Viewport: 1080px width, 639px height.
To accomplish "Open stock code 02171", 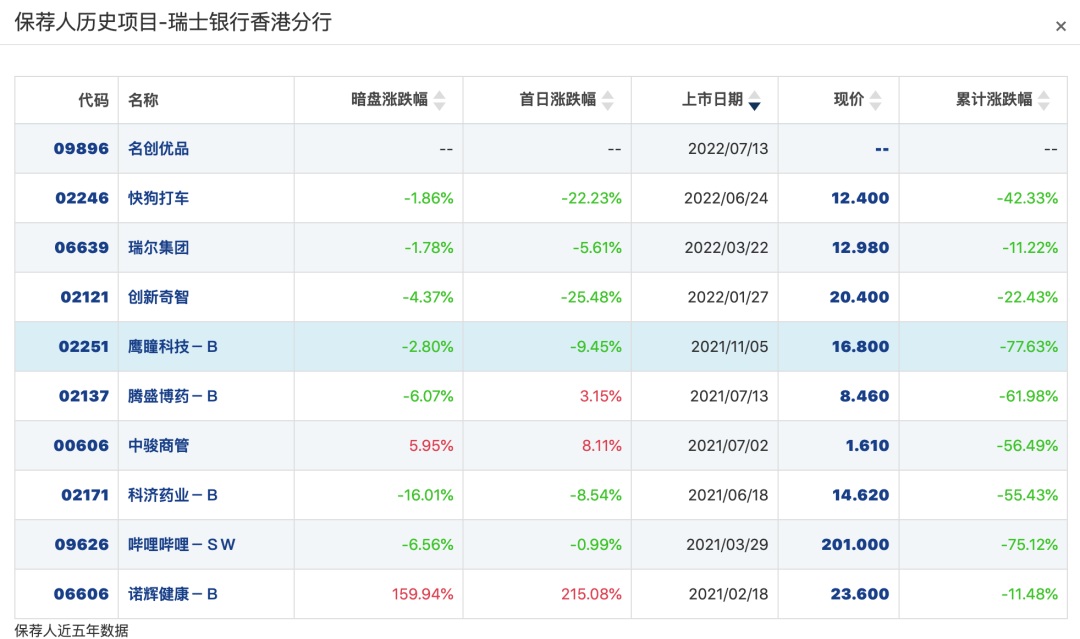I will [x=85, y=495].
